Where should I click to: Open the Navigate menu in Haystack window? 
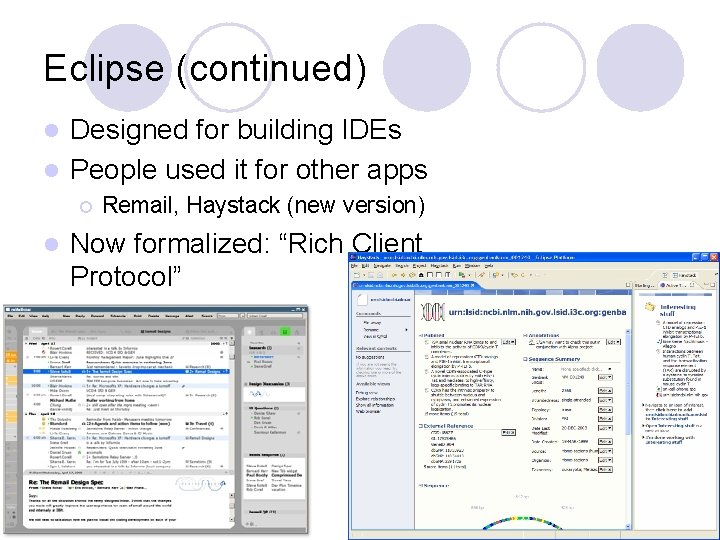[x=382, y=265]
